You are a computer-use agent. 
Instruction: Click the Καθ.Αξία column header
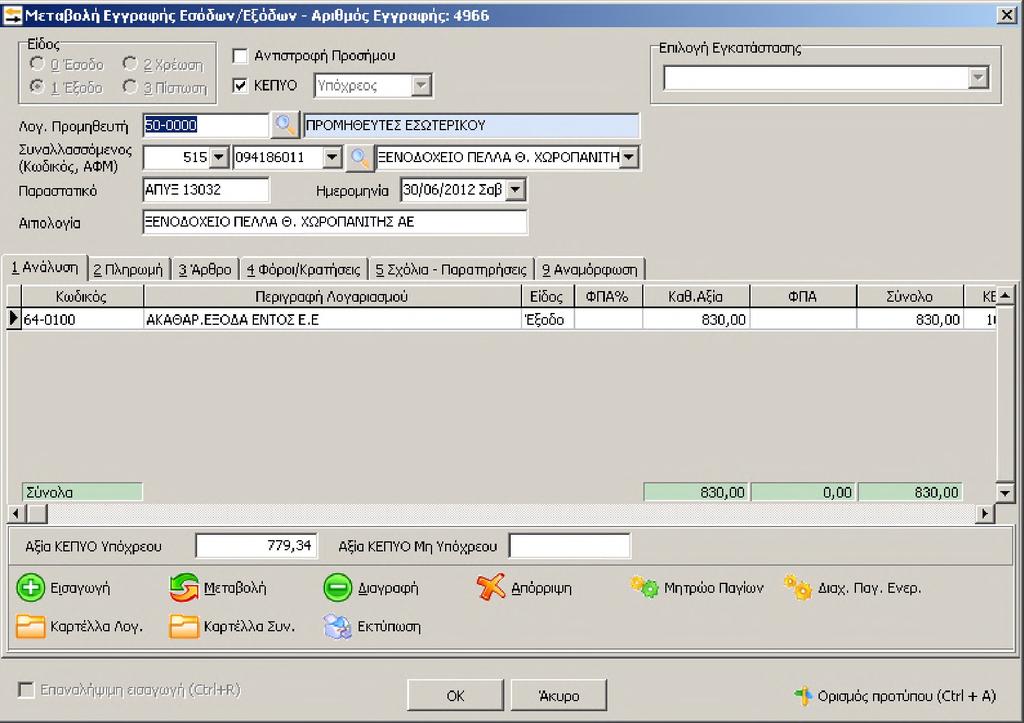tap(696, 297)
